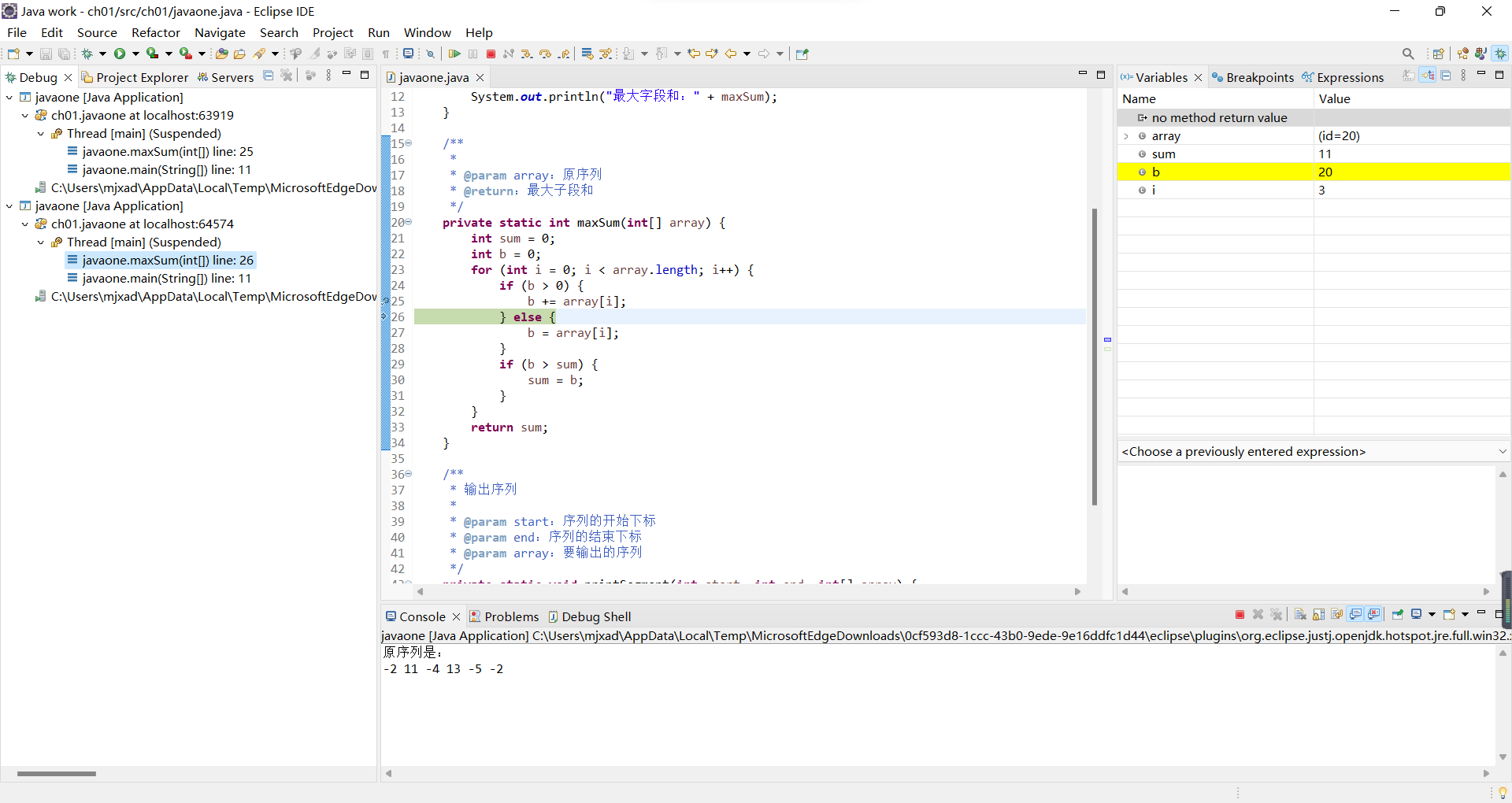Image resolution: width=1512 pixels, height=803 pixels.
Task: Click the Drop to Frame icon
Action: [x=587, y=54]
